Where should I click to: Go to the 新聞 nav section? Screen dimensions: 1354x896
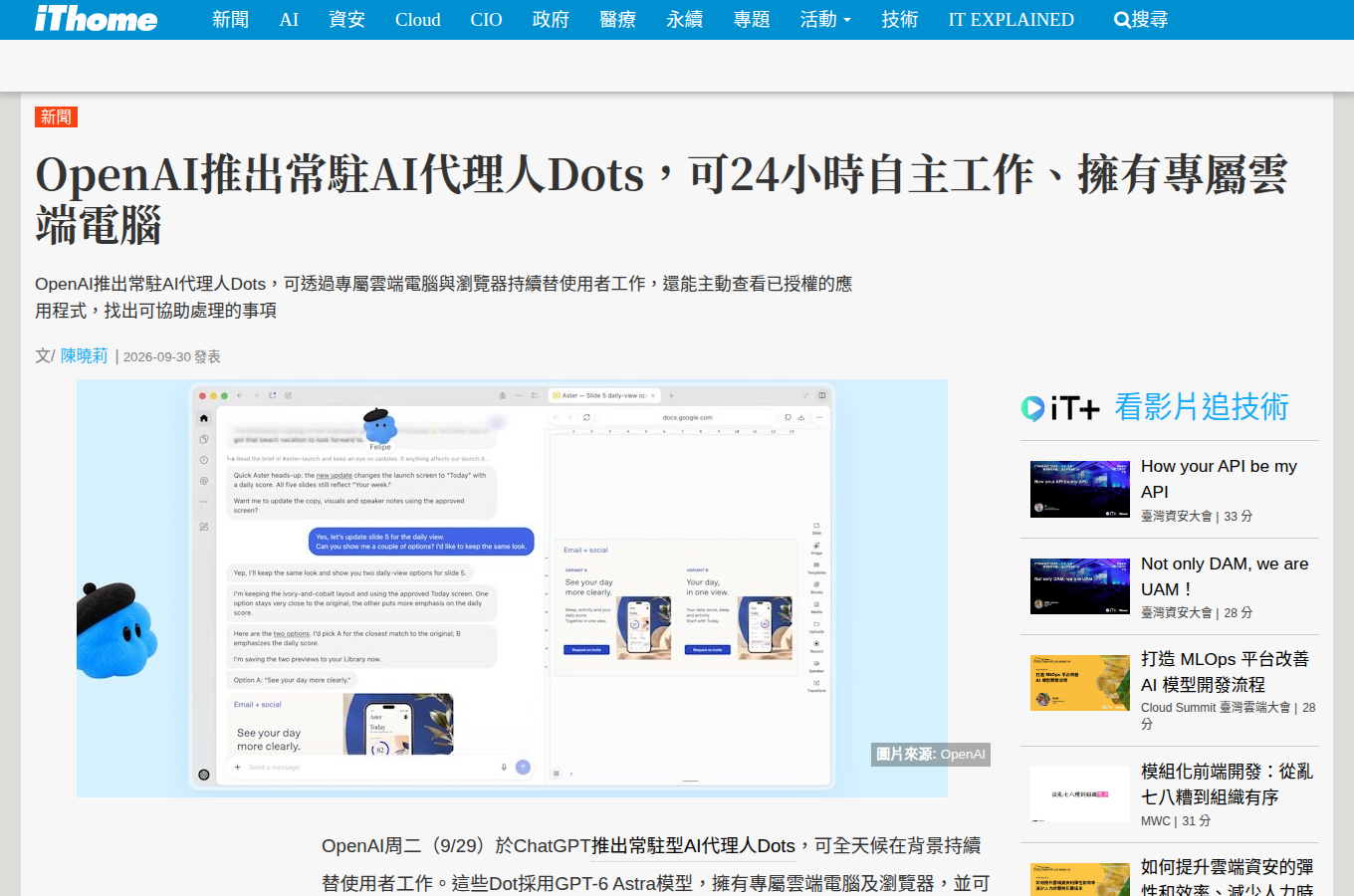[x=230, y=20]
